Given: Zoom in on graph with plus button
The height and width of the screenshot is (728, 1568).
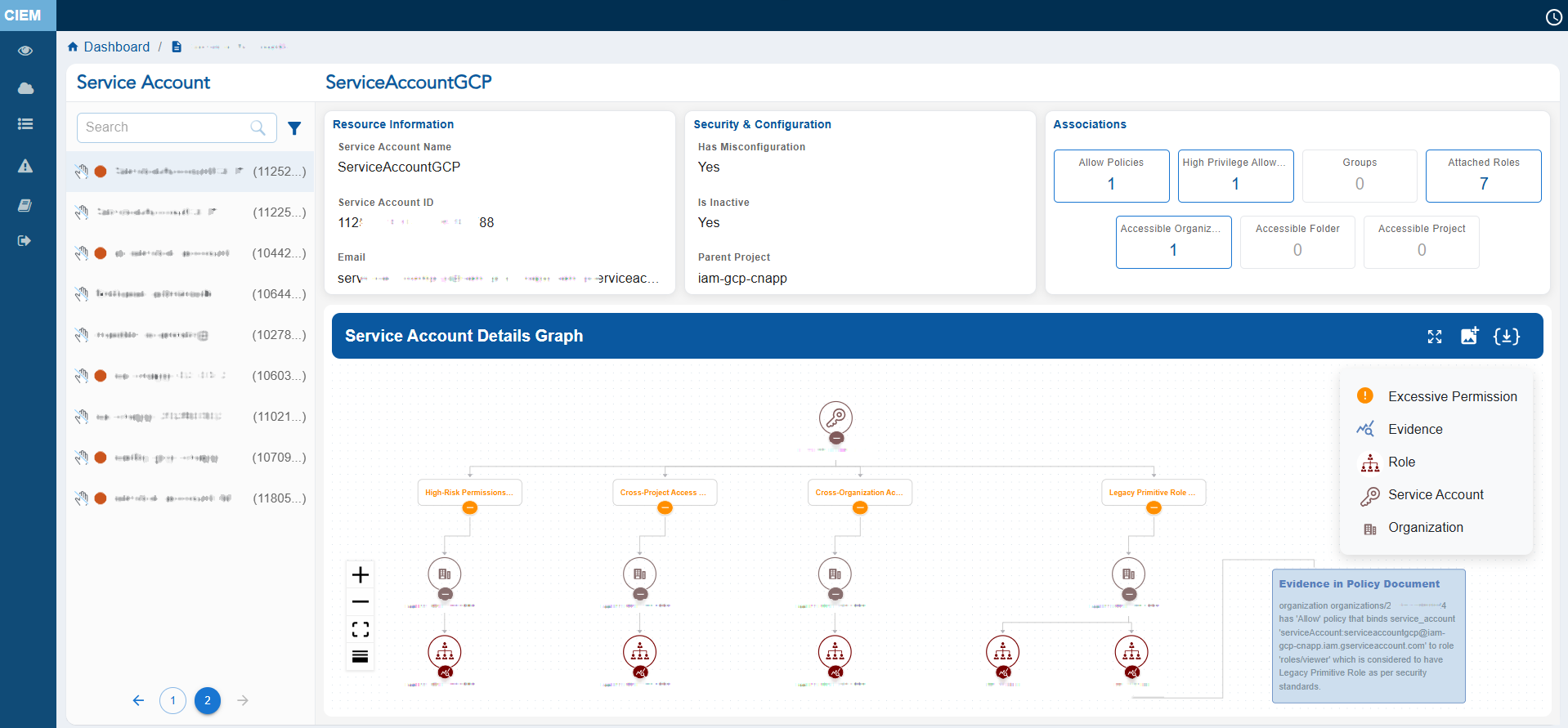Looking at the screenshot, I should pyautogui.click(x=360, y=575).
